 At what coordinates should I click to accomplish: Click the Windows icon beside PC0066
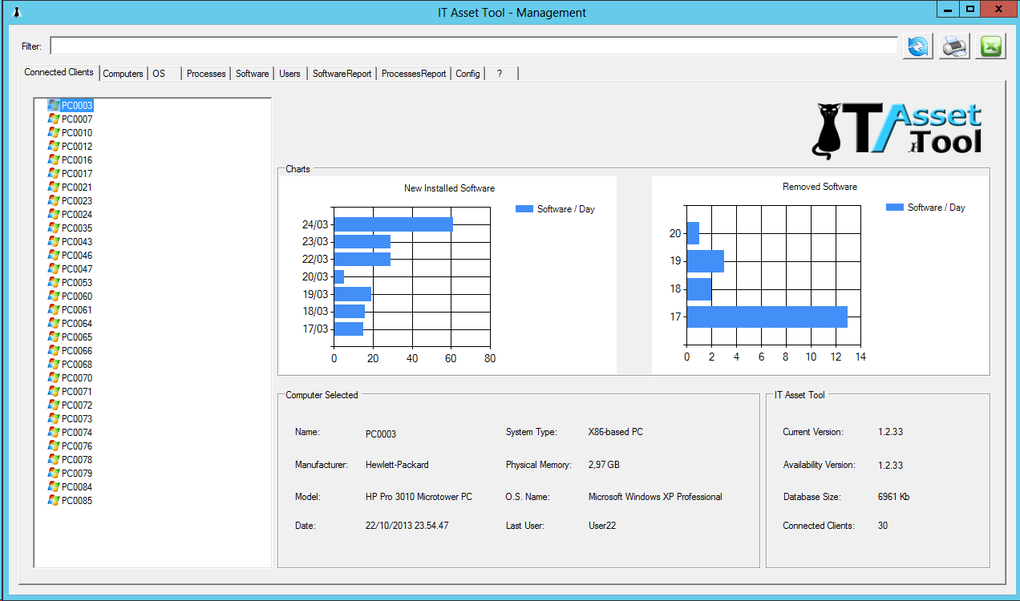coord(53,351)
